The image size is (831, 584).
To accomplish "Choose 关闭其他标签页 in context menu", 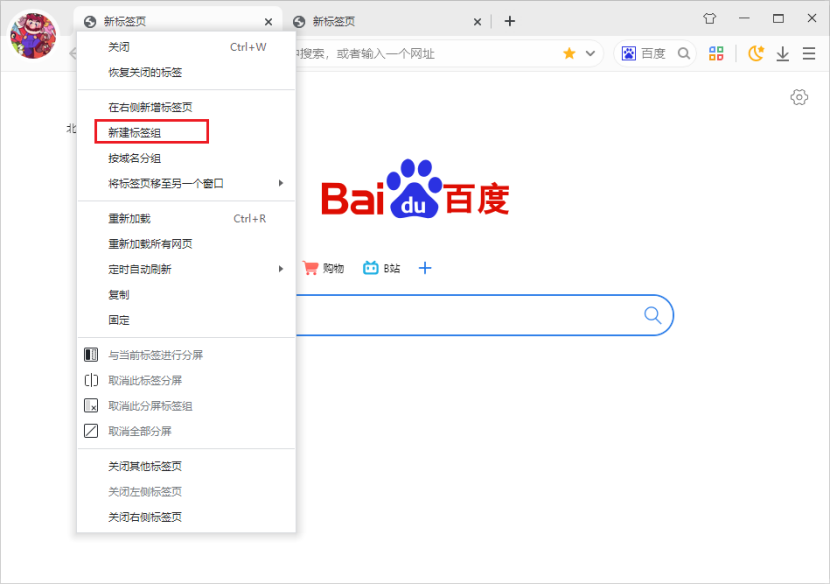I will pyautogui.click(x=145, y=466).
